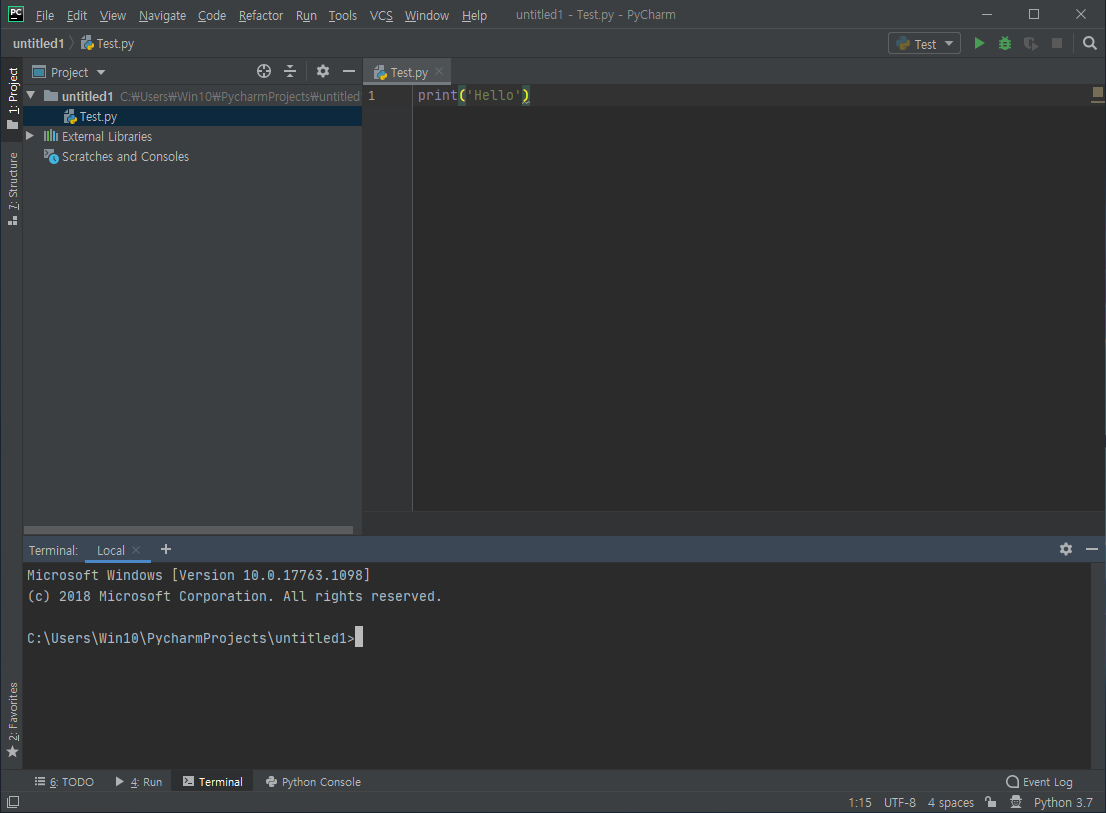Click the Project panel horizontal scrollbar
1106x813 pixels.
188,530
